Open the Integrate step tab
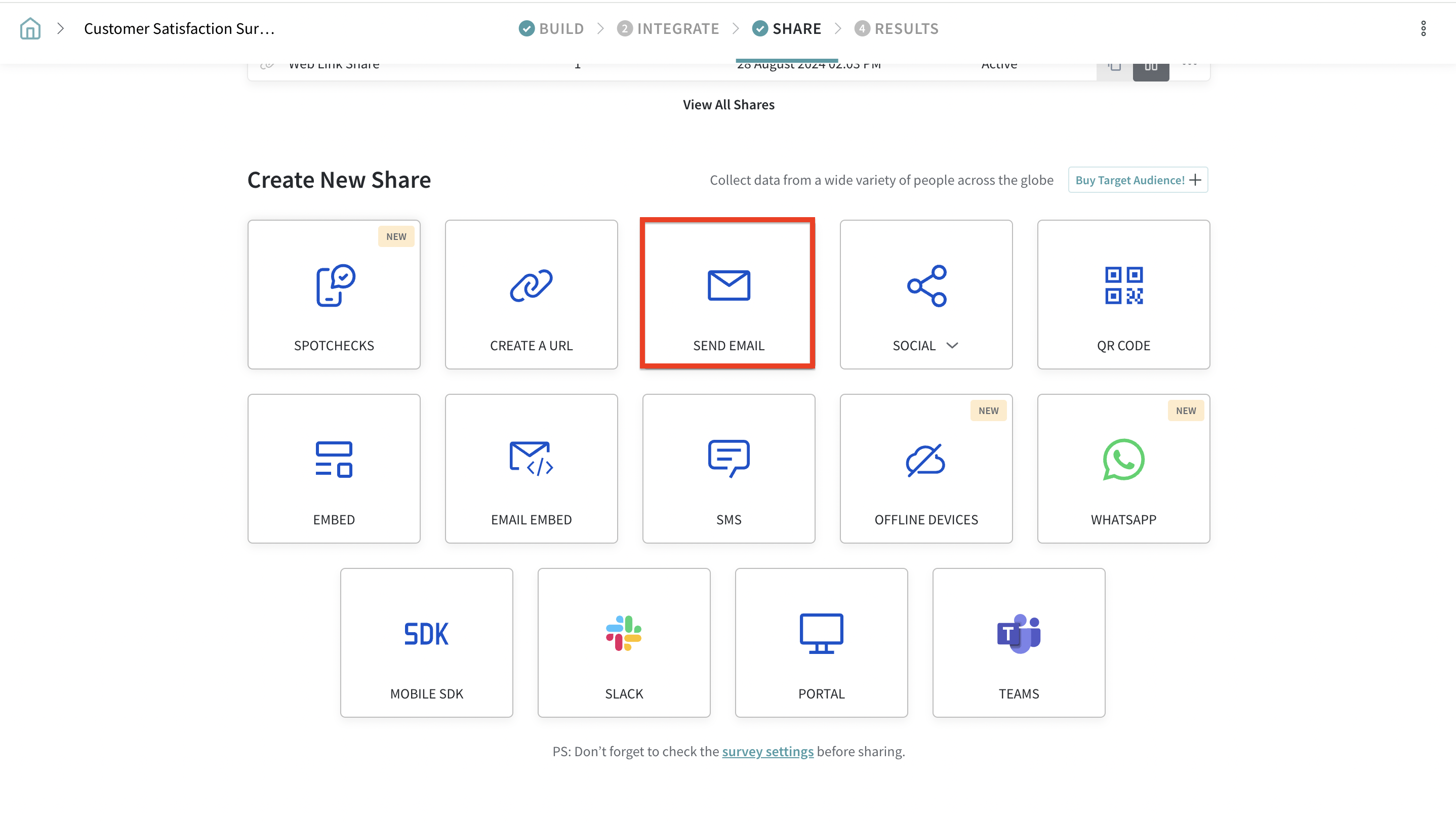 click(x=668, y=28)
